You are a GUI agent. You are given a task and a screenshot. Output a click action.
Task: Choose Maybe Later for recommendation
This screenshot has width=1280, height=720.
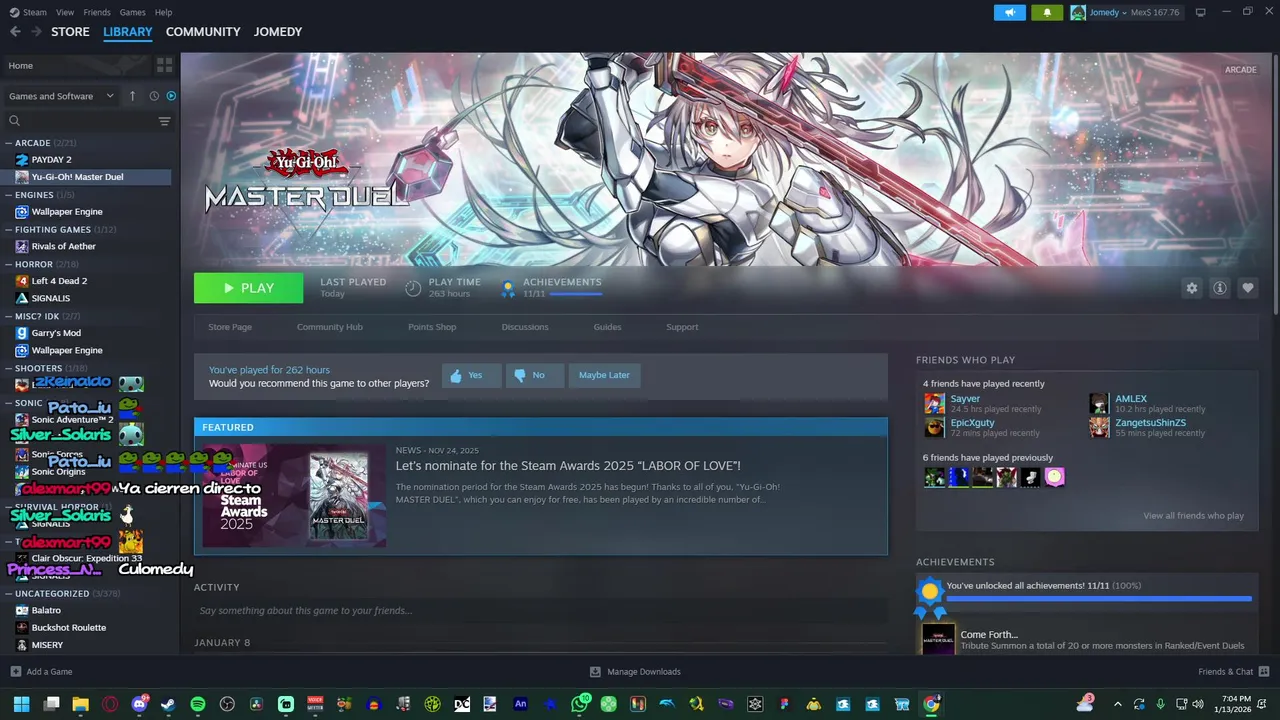(604, 375)
